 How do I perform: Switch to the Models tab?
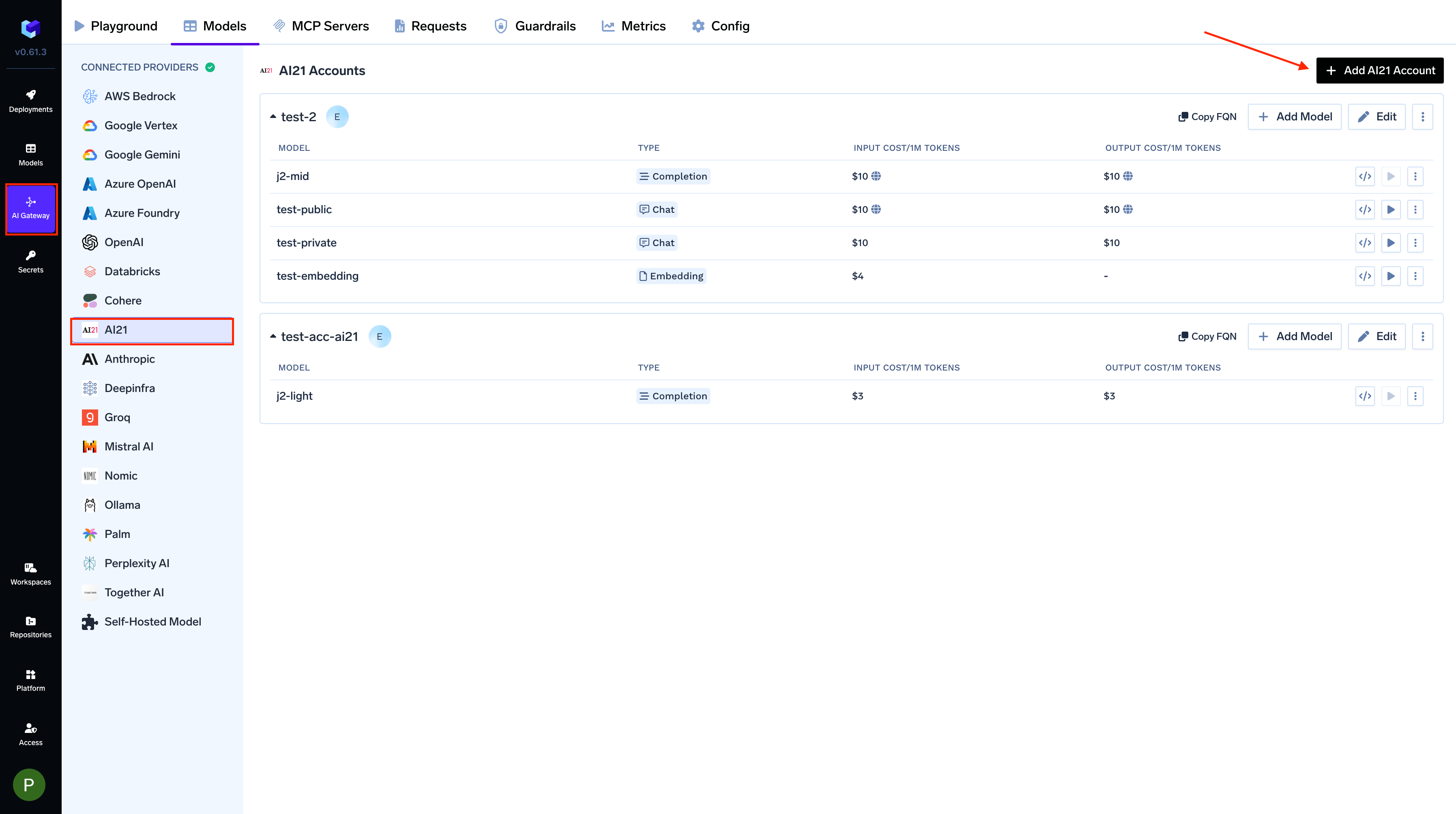[x=215, y=26]
